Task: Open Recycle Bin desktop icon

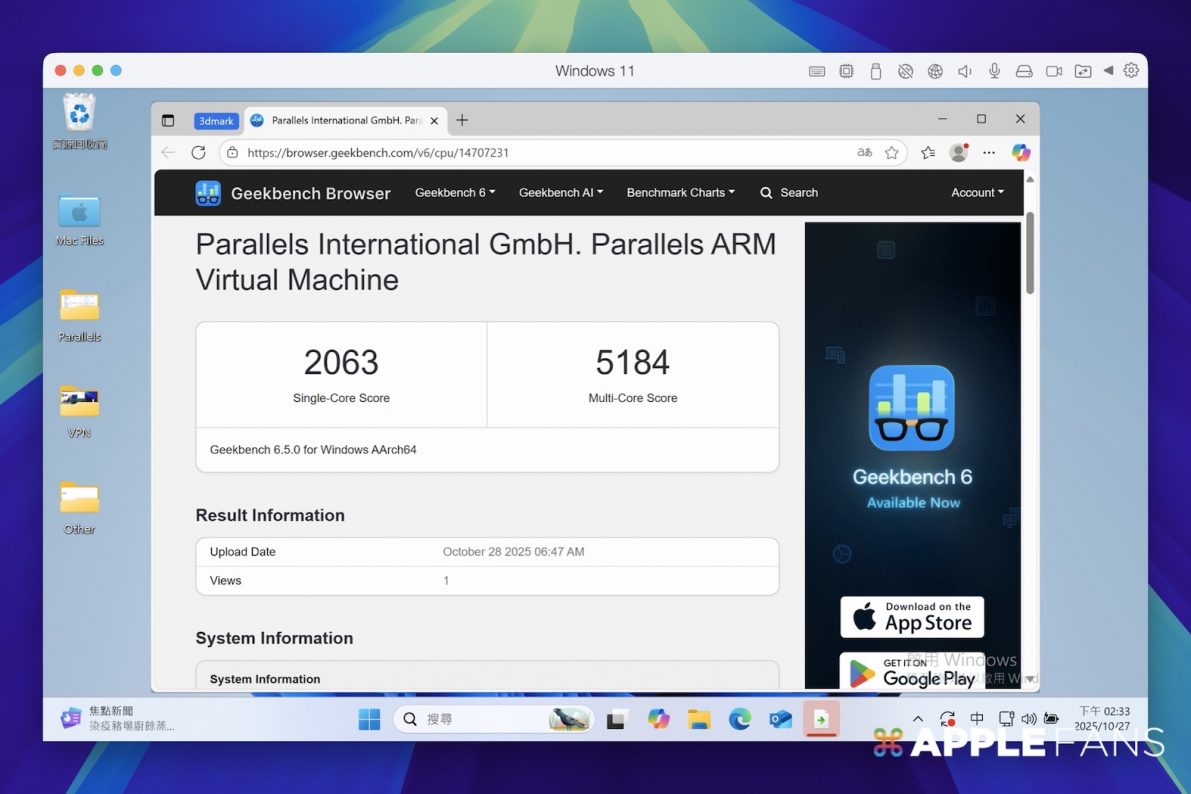Action: coord(79,114)
